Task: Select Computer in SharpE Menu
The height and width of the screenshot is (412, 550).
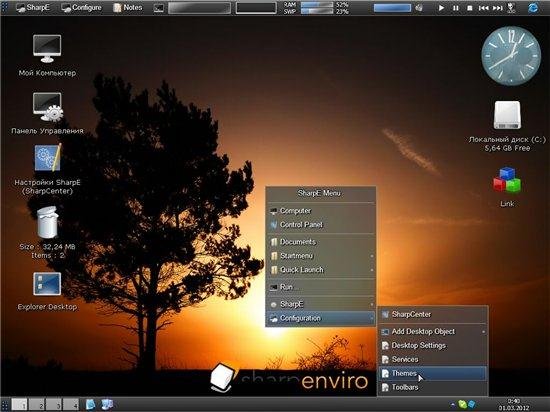Action: point(321,211)
